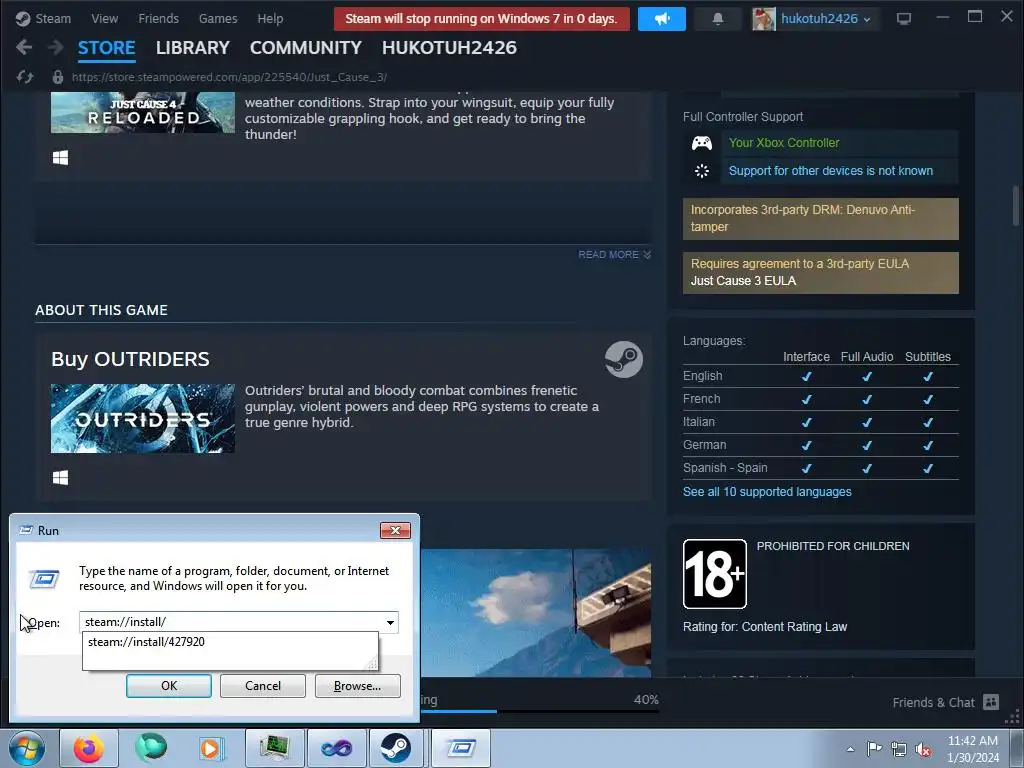Switch to Steam in the taskbar
1024x768 pixels.
click(396, 748)
